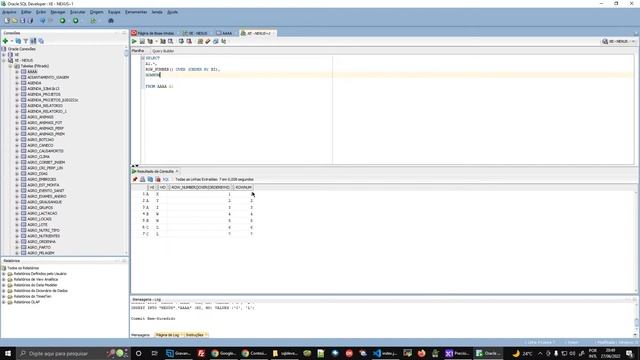Expand the XE connection node
640x360 pixels.
(4, 54)
